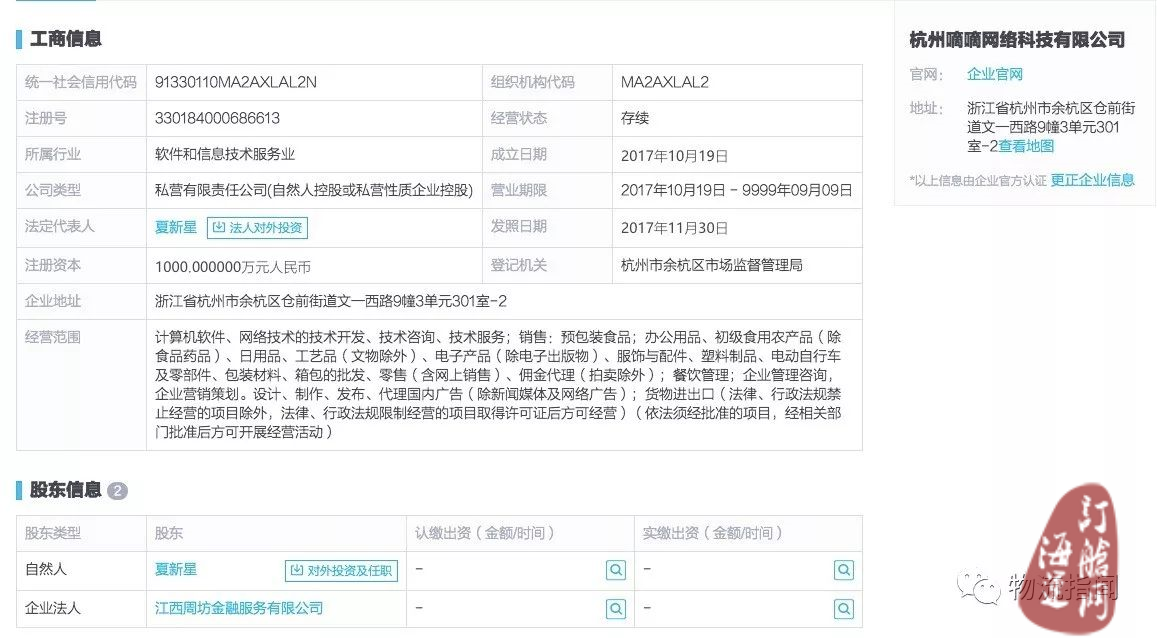Open magnifier for 江西周坊金融 paid-in capital
The height and width of the screenshot is (638, 1157).
pyautogui.click(x=844, y=608)
